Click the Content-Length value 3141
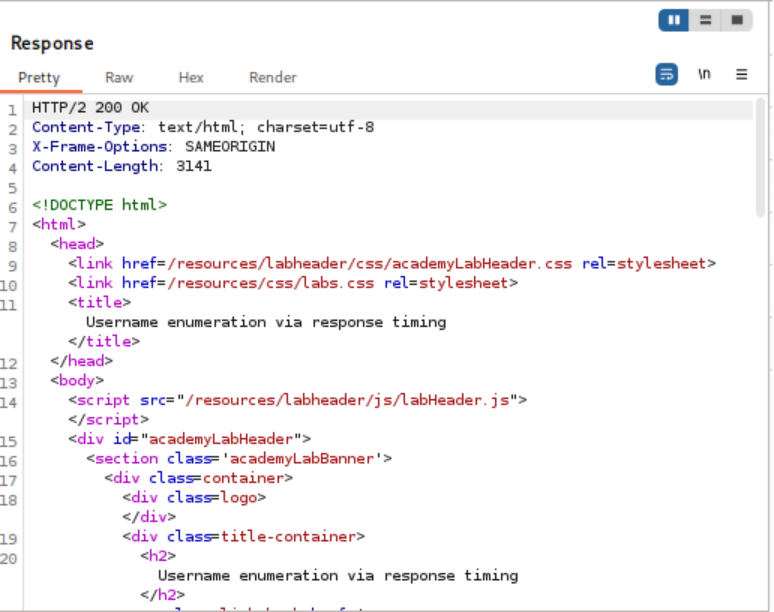The width and height of the screenshot is (774, 612). [193, 166]
